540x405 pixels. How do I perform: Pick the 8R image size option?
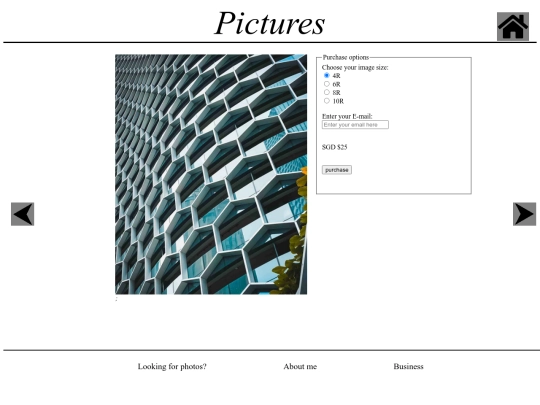(x=326, y=92)
